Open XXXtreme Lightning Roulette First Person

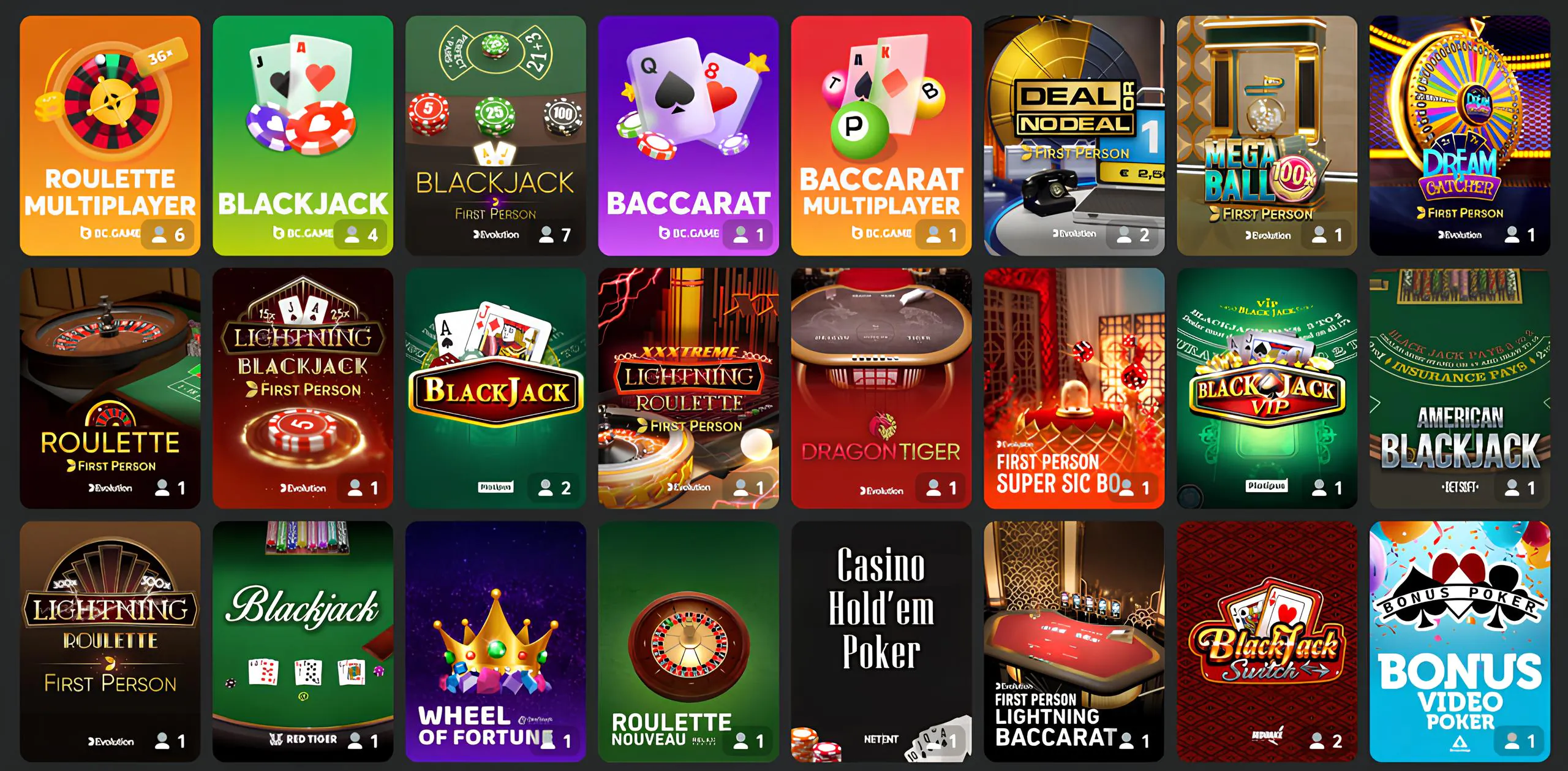[688, 388]
